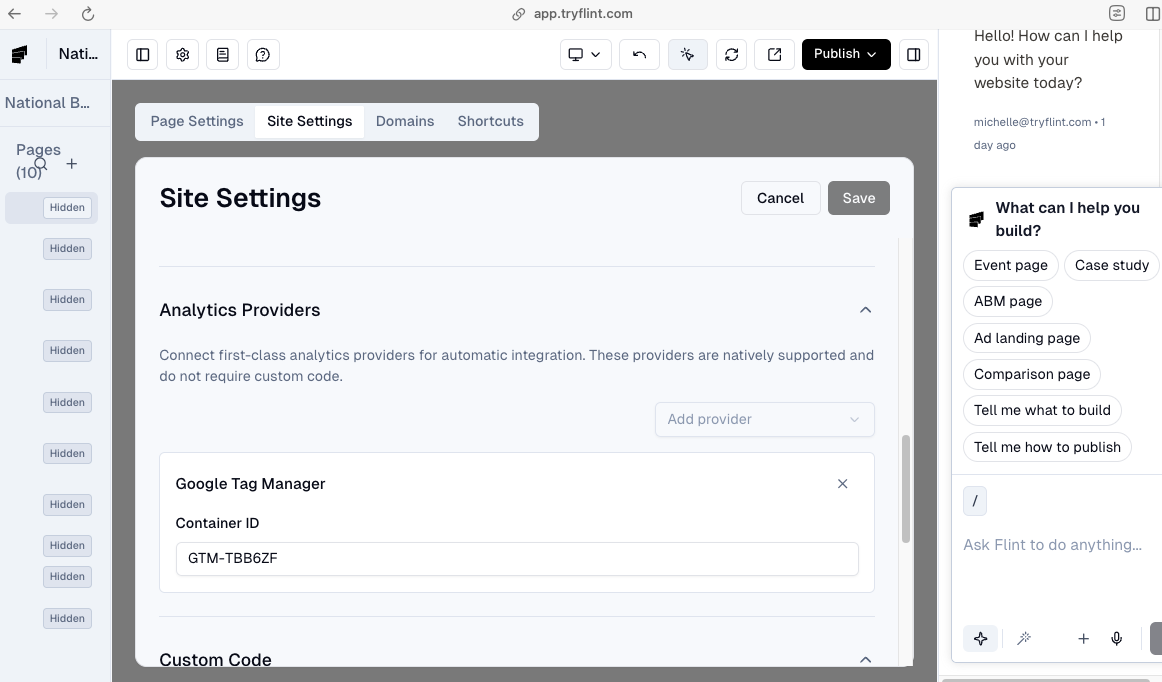1162x682 pixels.
Task: Click the magic wand icon in chat
Action: [1024, 638]
